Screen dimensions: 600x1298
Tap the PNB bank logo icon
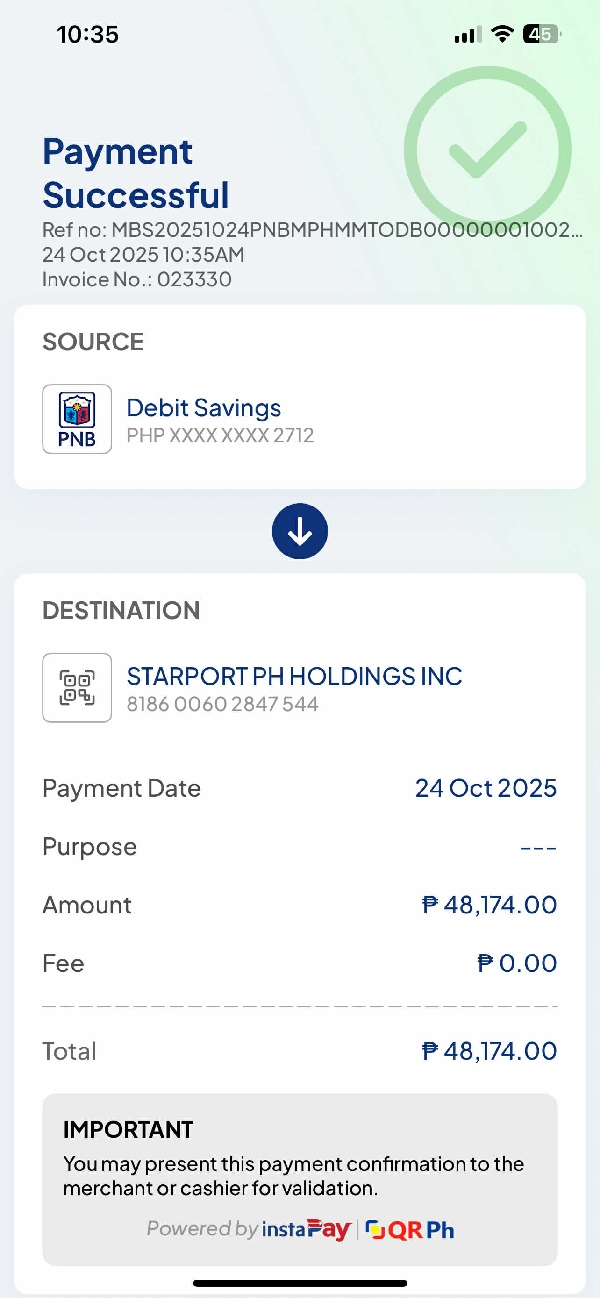coord(77,419)
